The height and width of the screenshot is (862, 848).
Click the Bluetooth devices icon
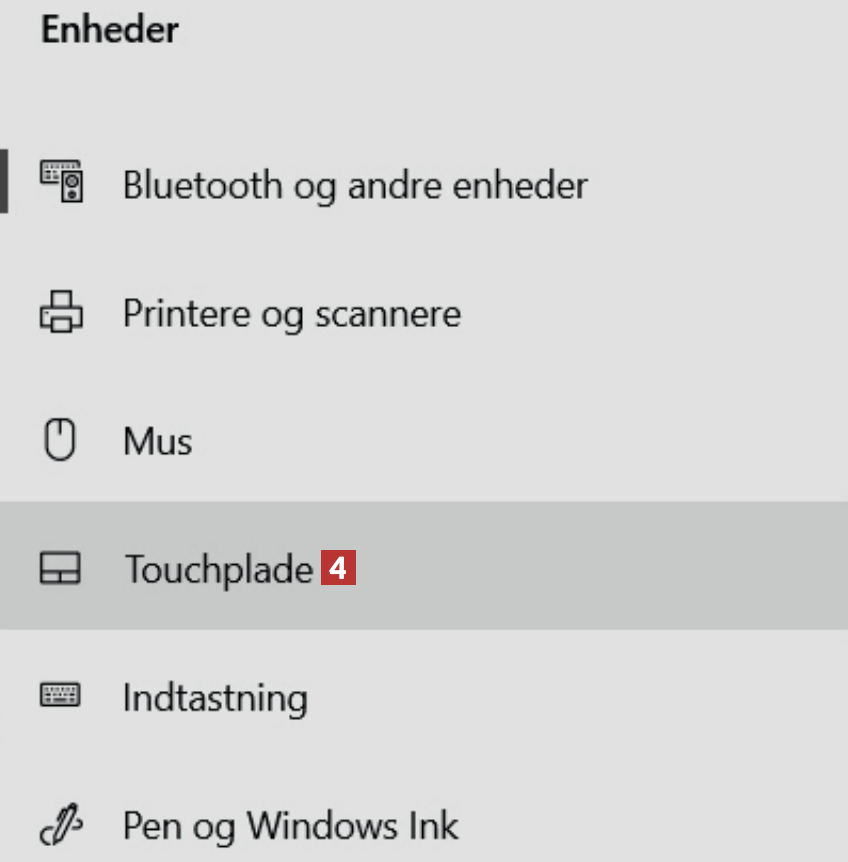(x=62, y=183)
